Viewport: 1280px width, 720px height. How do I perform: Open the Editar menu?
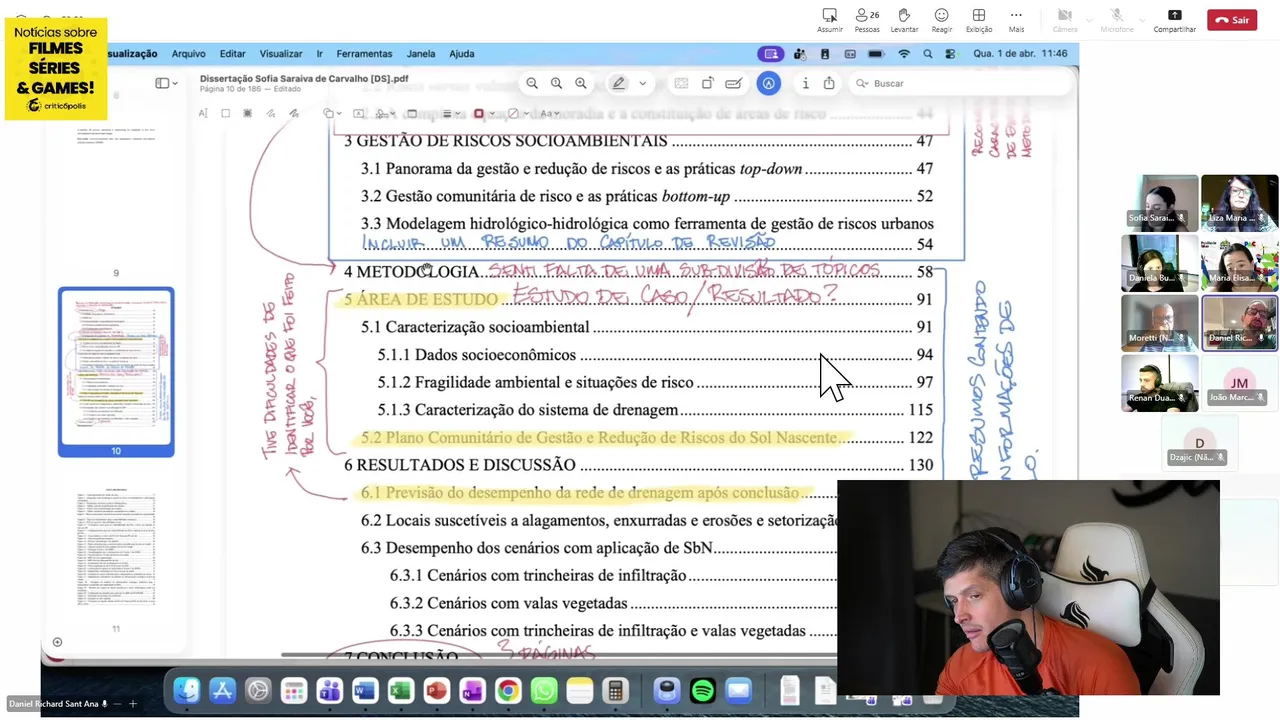click(x=232, y=54)
